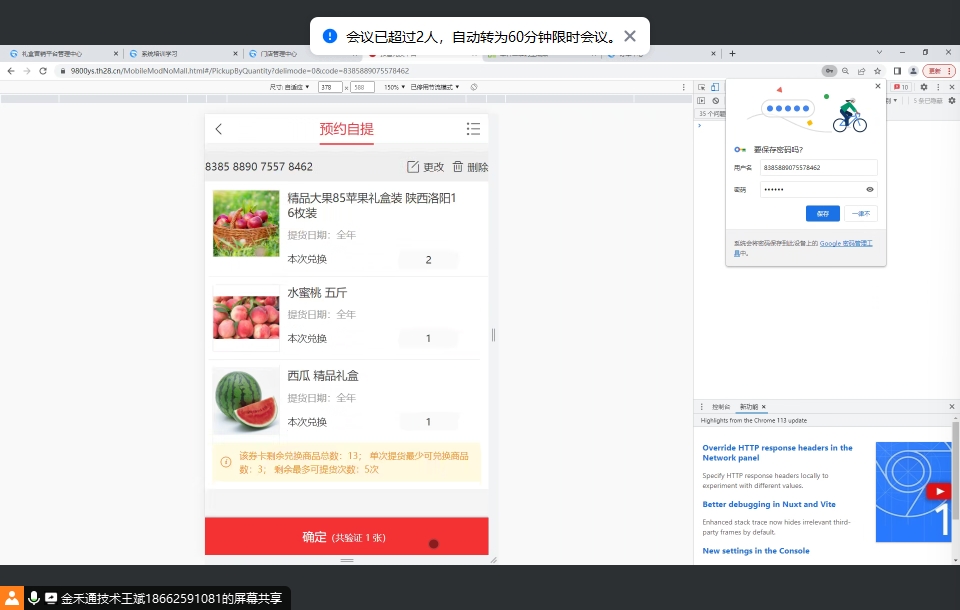Image resolution: width=960 pixels, height=610 pixels.
Task: Go back using the left chevron on 预约自提 page
Action: 219,129
